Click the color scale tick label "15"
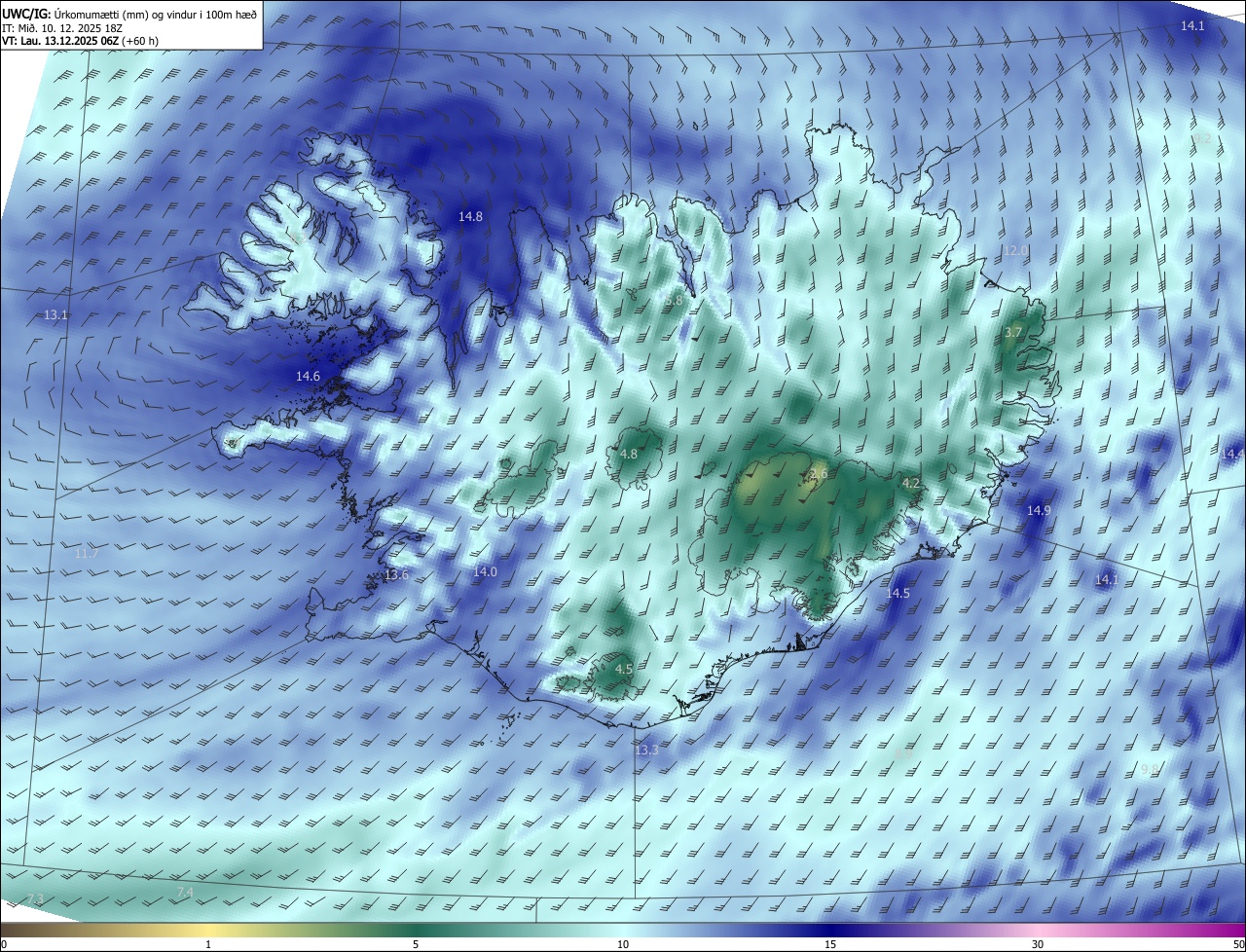The width and height of the screenshot is (1246, 952). (x=830, y=944)
